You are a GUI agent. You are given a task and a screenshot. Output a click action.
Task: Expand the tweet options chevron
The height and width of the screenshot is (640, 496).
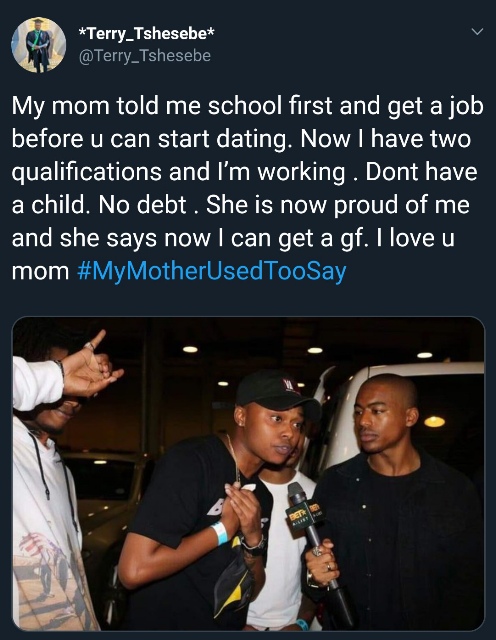pos(477,31)
